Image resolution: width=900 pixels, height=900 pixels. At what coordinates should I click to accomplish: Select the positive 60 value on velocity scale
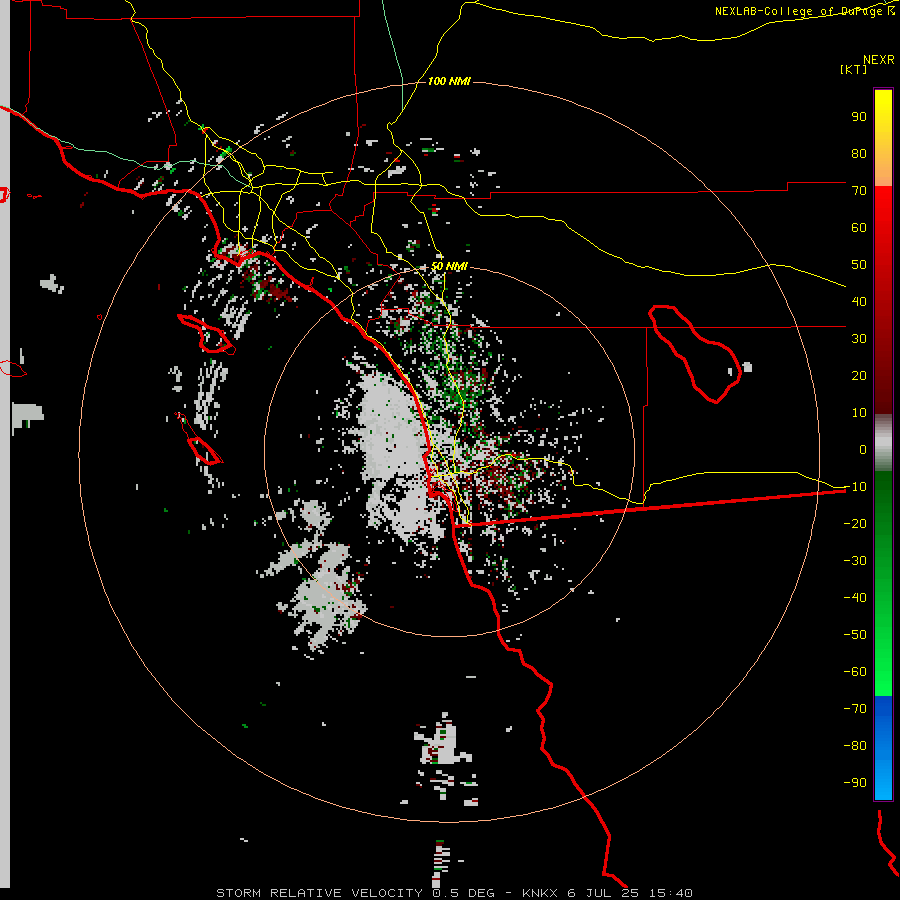pyautogui.click(x=859, y=228)
